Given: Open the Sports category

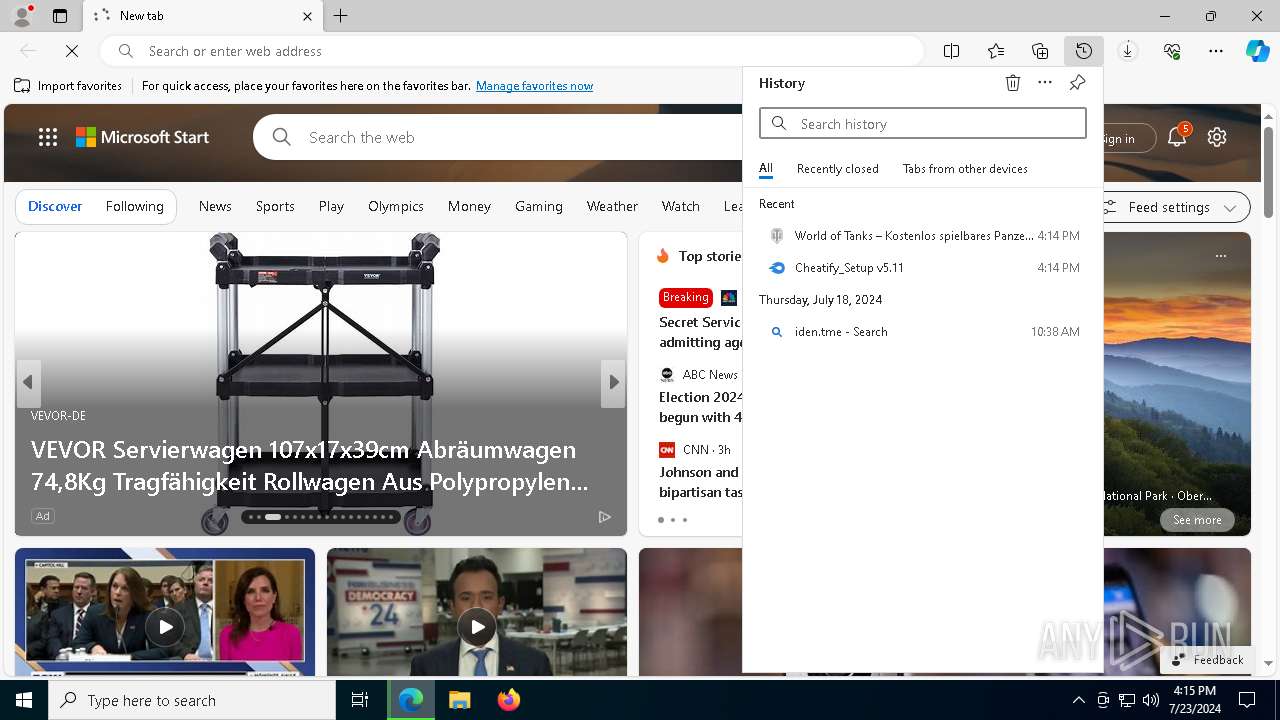Looking at the screenshot, I should 275,206.
